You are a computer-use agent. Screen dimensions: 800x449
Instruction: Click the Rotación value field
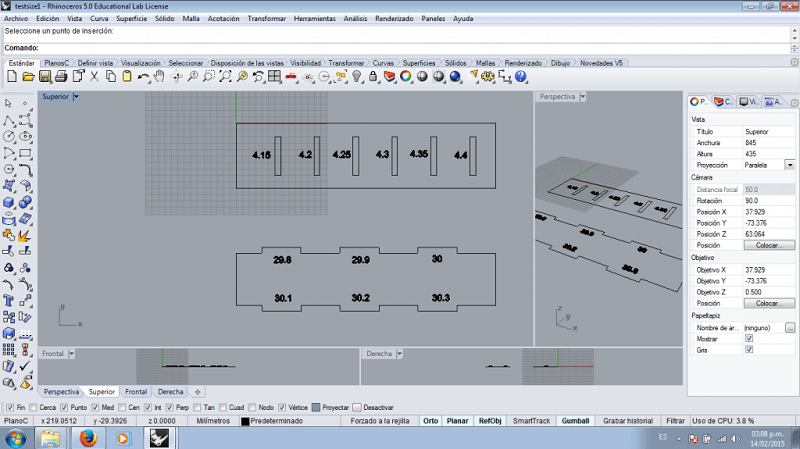coord(768,201)
